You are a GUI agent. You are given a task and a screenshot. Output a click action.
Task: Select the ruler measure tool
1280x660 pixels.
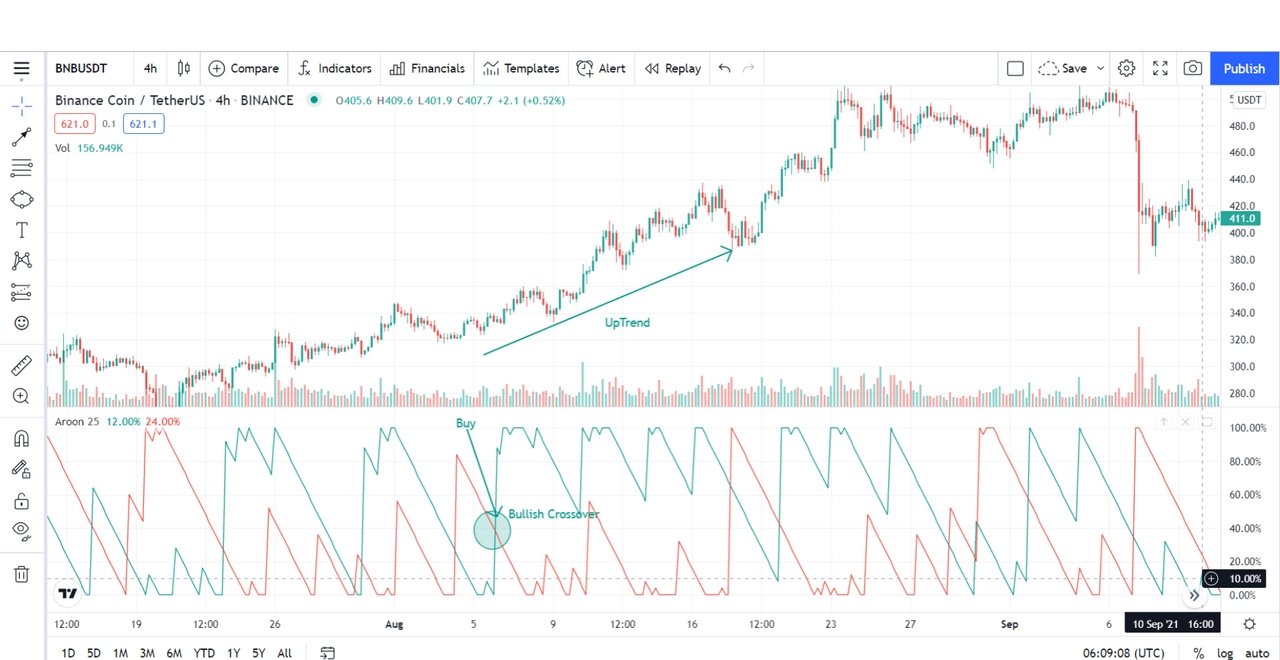[x=21, y=365]
